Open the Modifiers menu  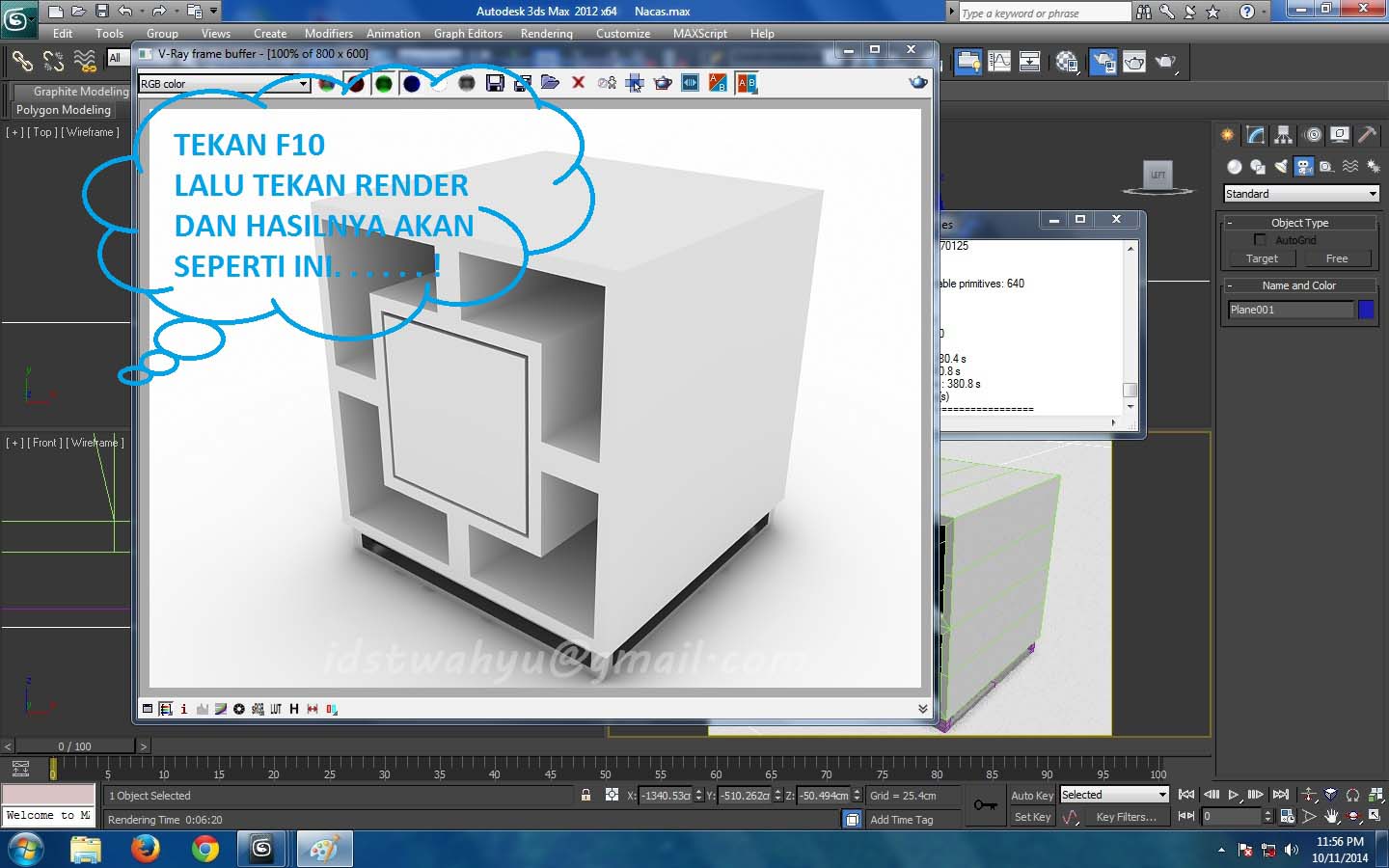pos(329,34)
